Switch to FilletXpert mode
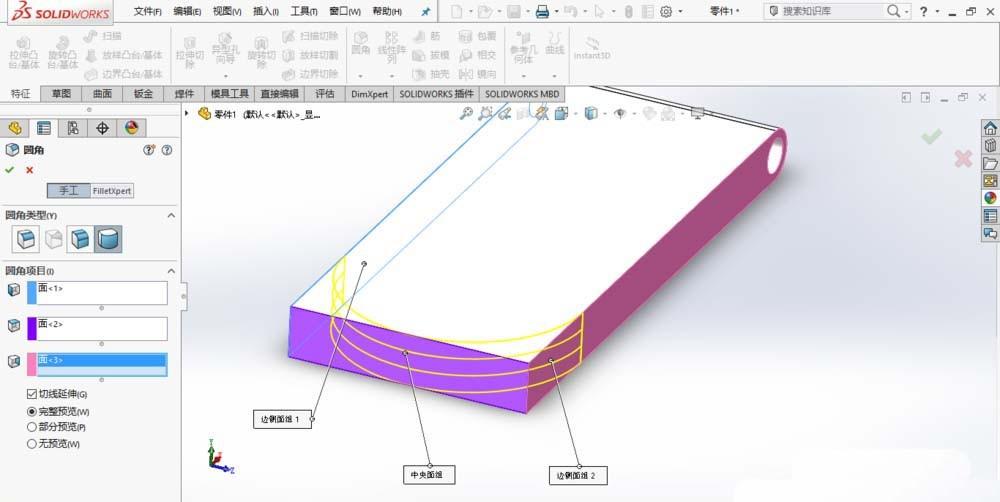 coord(112,191)
